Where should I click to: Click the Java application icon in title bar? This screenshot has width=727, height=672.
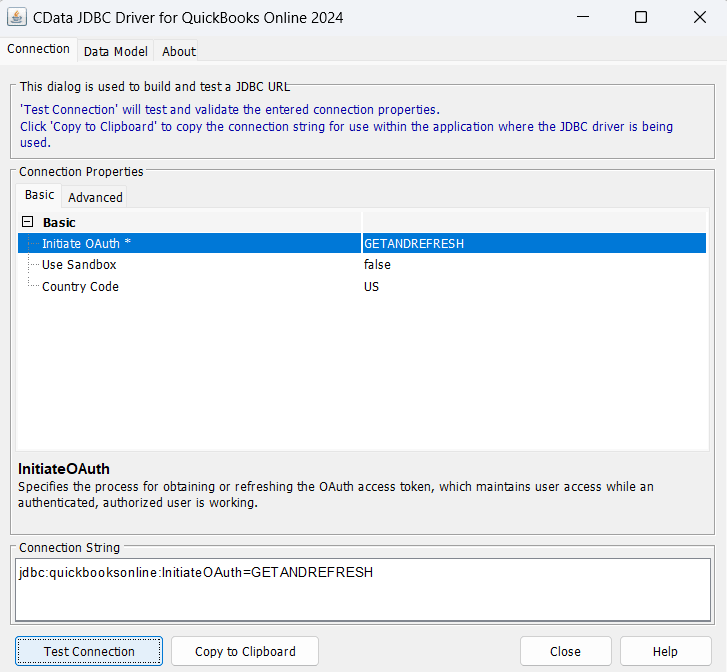pos(17,17)
